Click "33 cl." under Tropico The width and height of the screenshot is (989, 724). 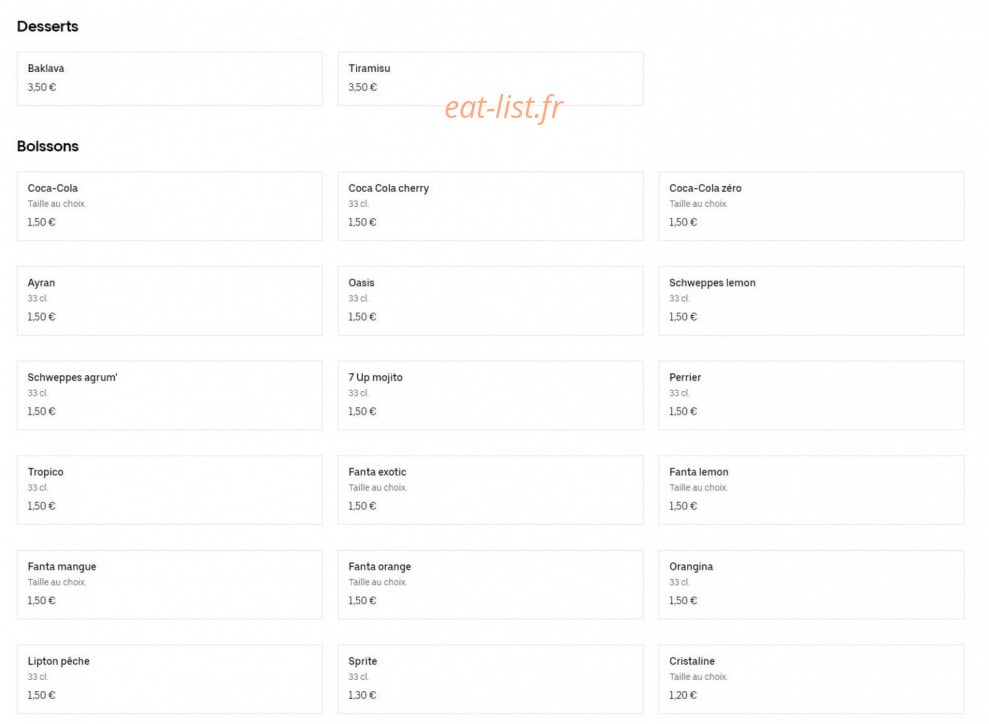[x=38, y=488]
